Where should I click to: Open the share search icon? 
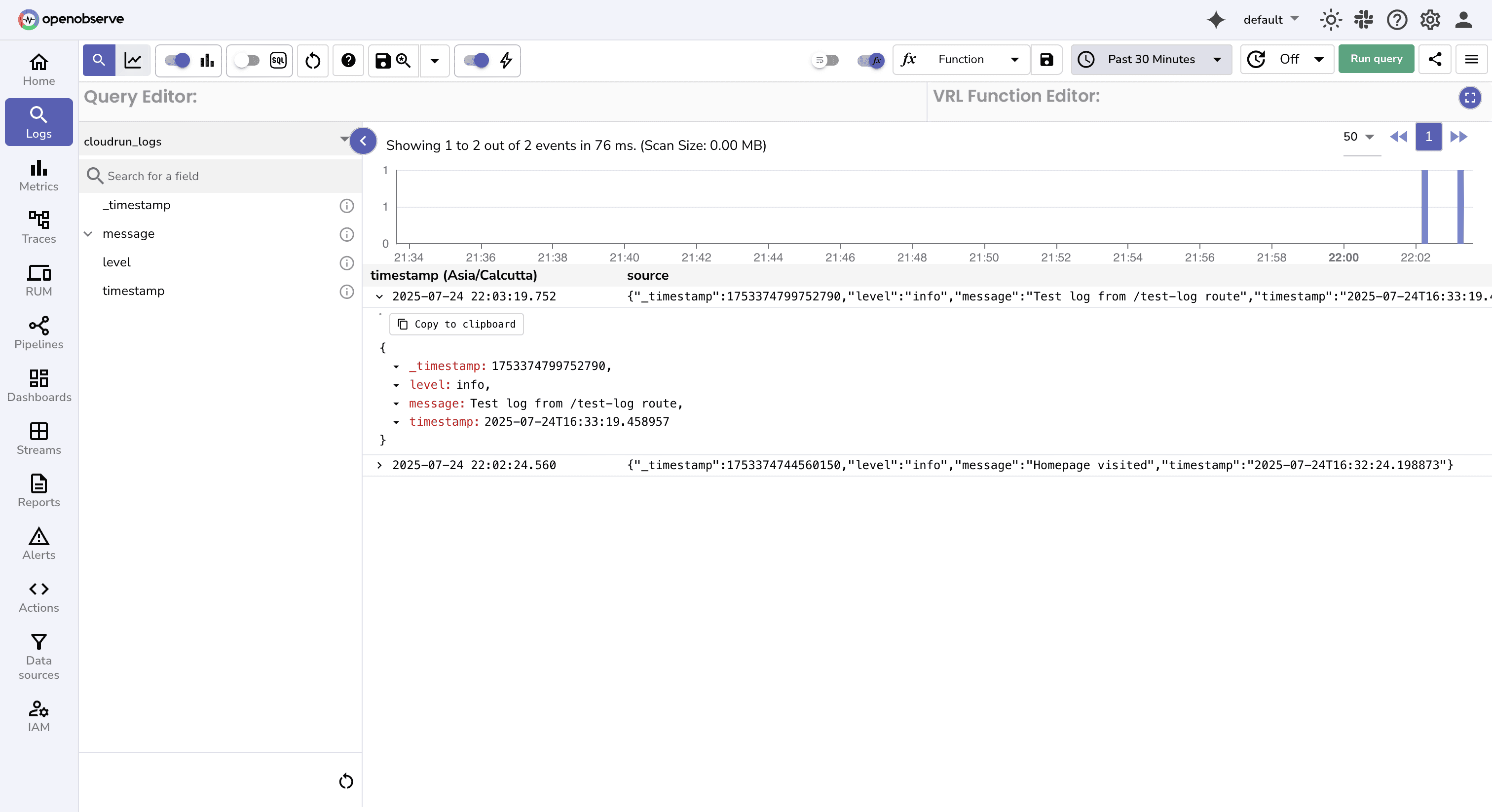(1435, 59)
